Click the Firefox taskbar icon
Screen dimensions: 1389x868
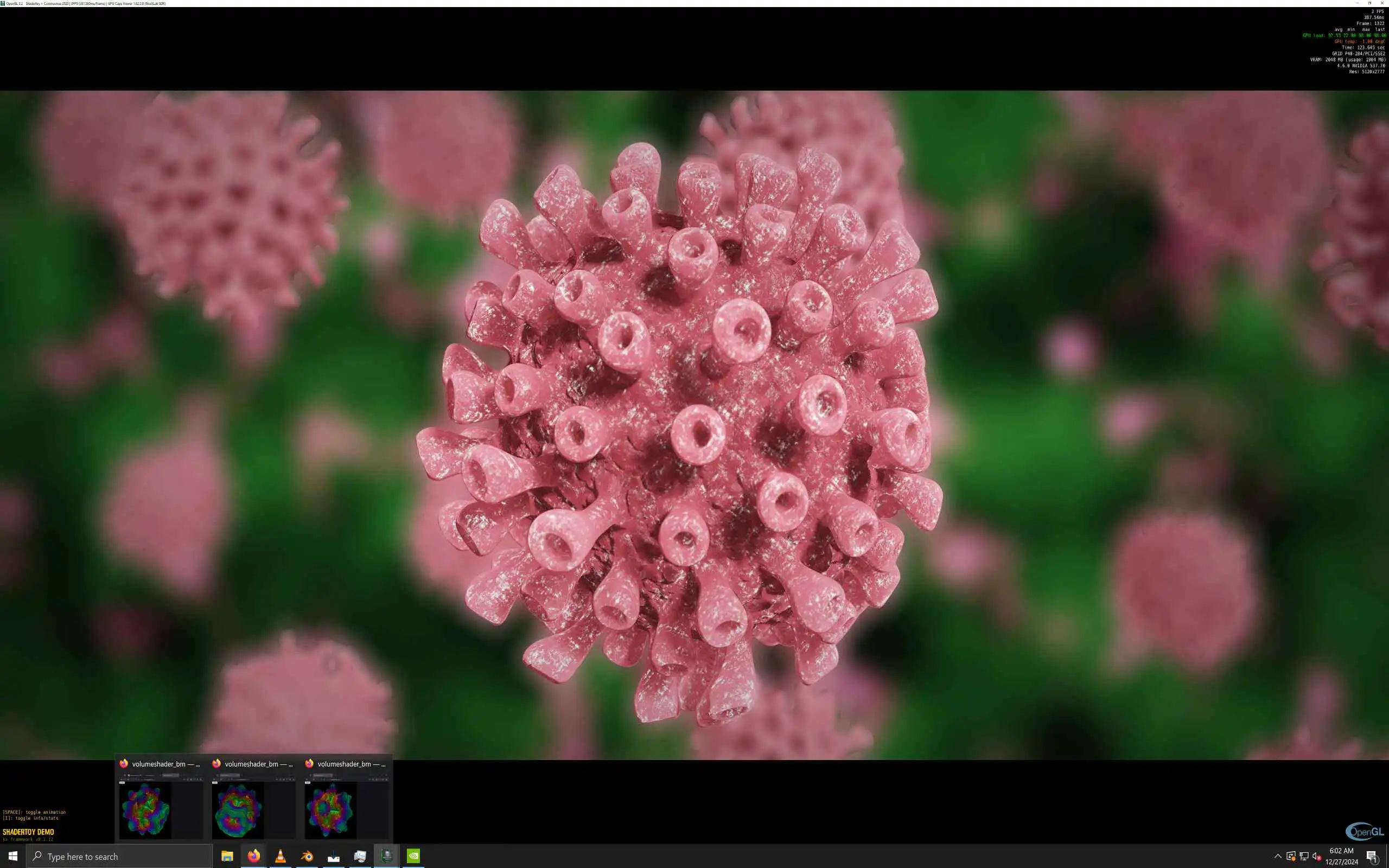[x=254, y=857]
